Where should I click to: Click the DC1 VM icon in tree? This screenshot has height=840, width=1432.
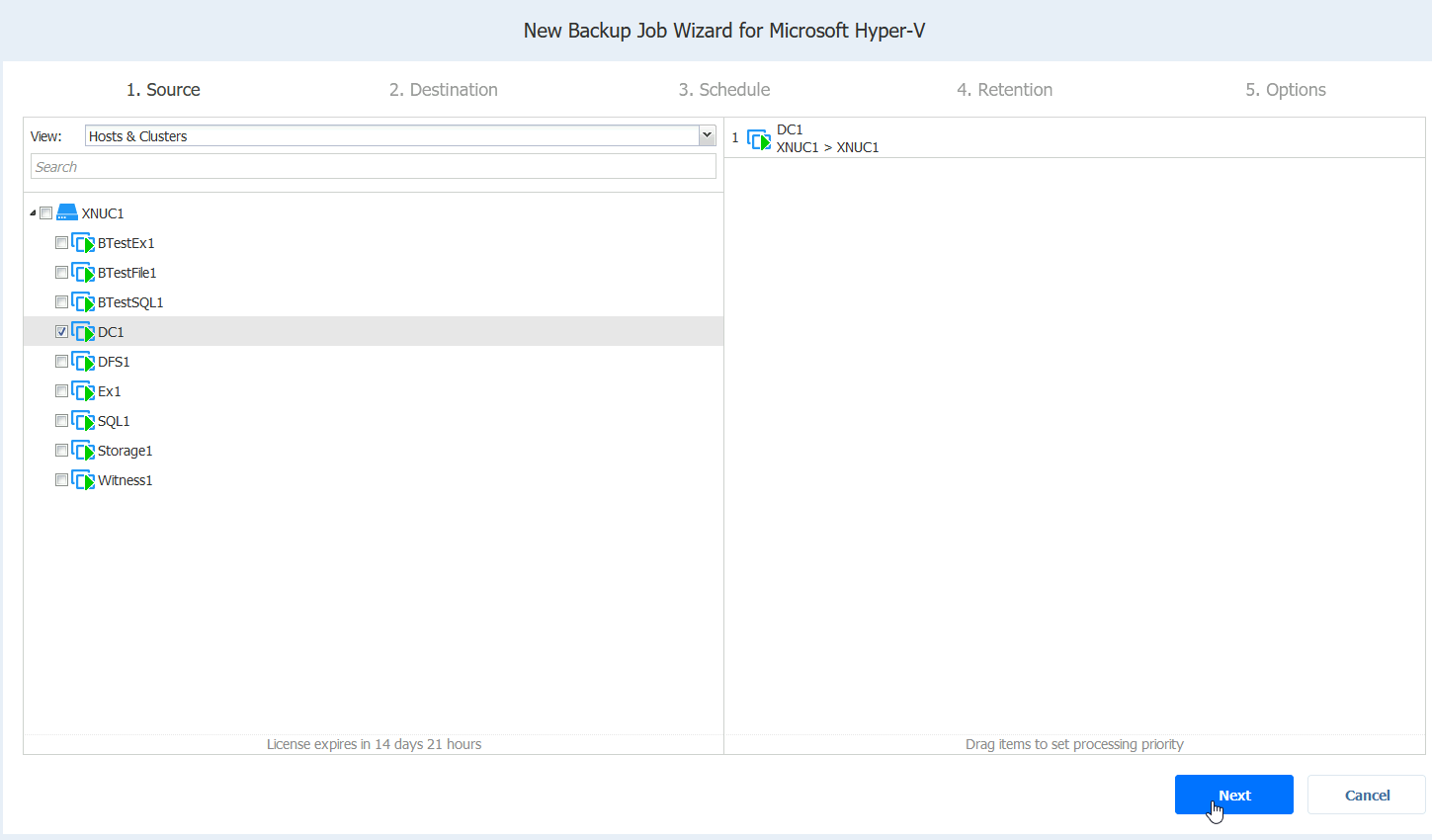pos(83,332)
